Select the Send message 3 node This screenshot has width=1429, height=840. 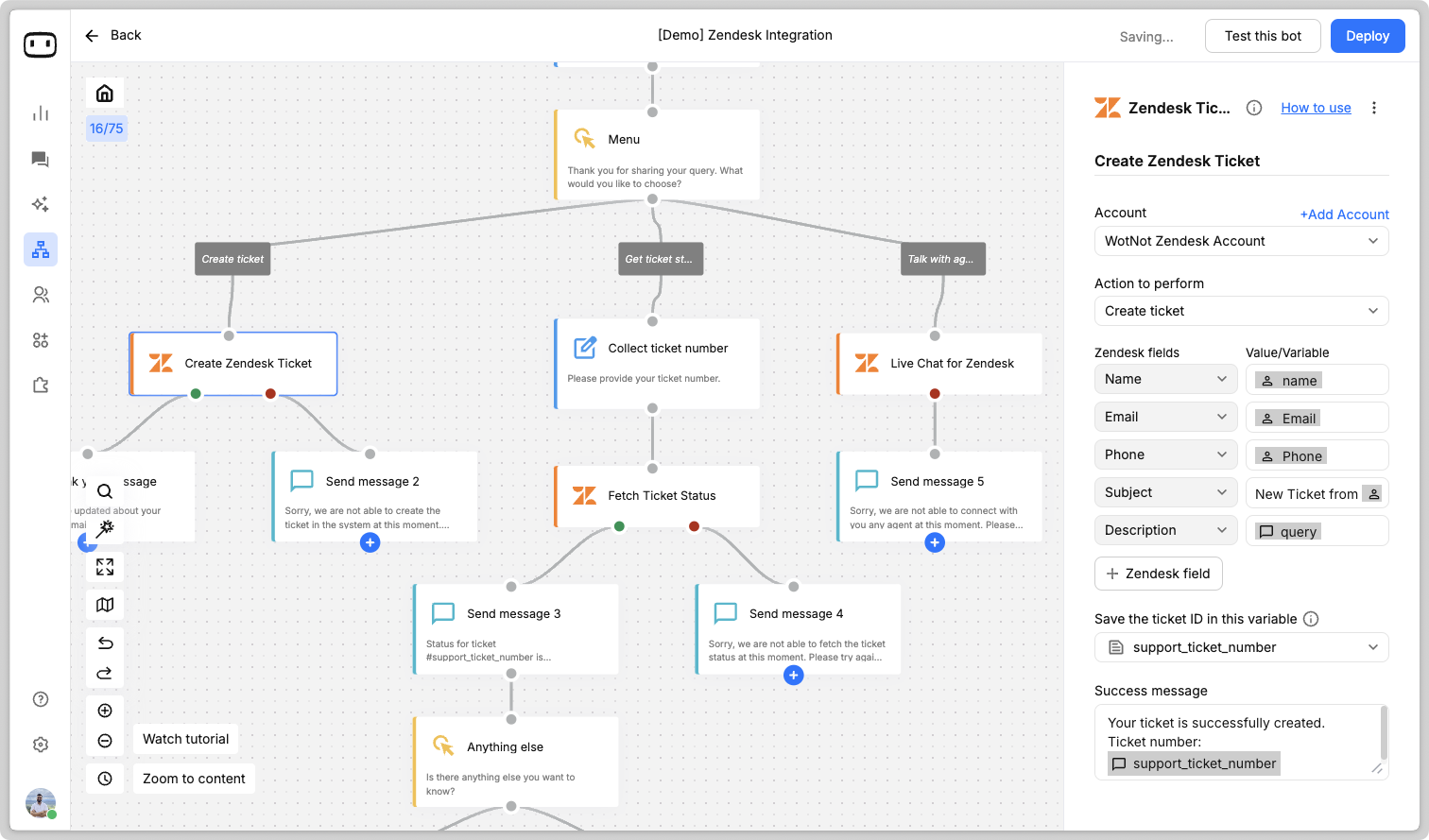(516, 628)
